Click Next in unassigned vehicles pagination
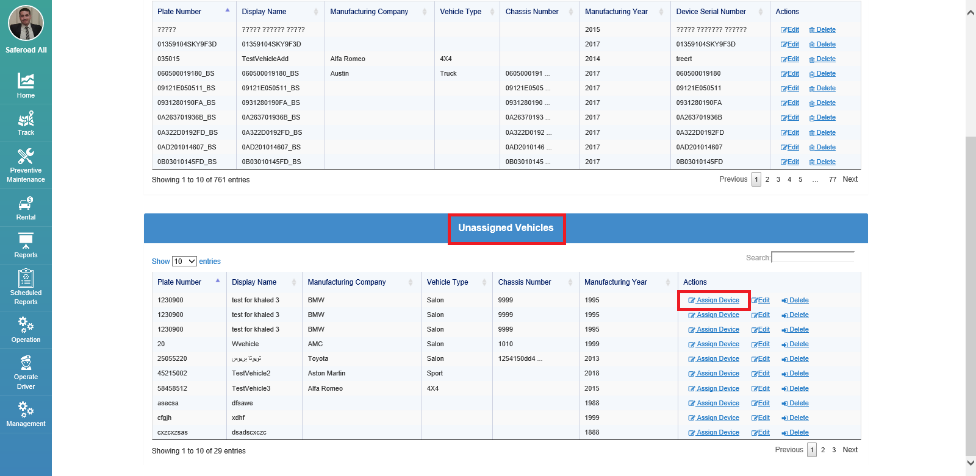Viewport: 976px width, 476px height. [850, 450]
